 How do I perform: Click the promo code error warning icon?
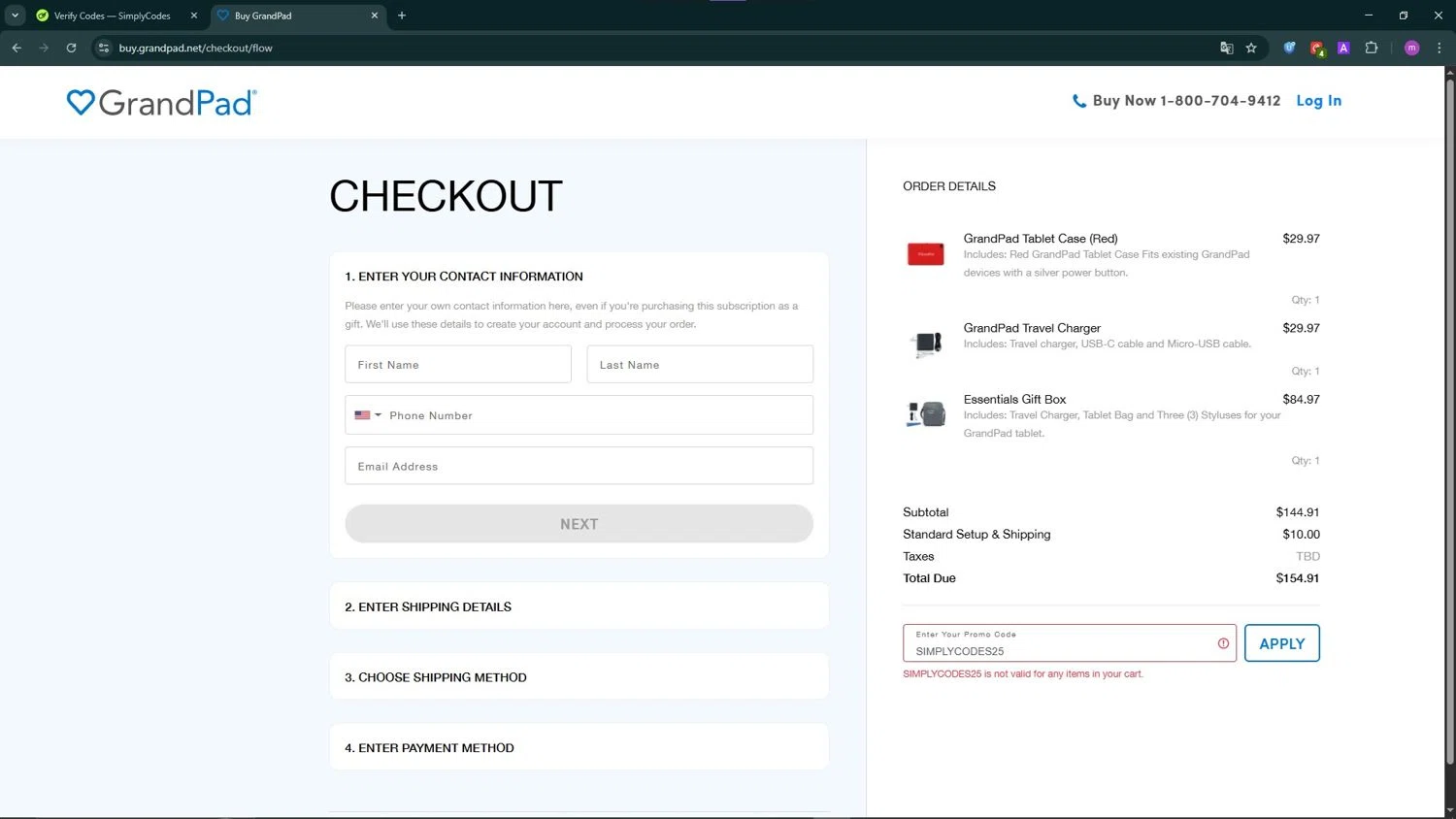pyautogui.click(x=1223, y=643)
